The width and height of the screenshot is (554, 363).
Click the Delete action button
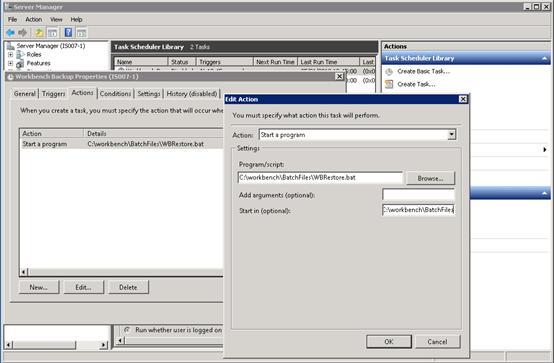click(128, 287)
